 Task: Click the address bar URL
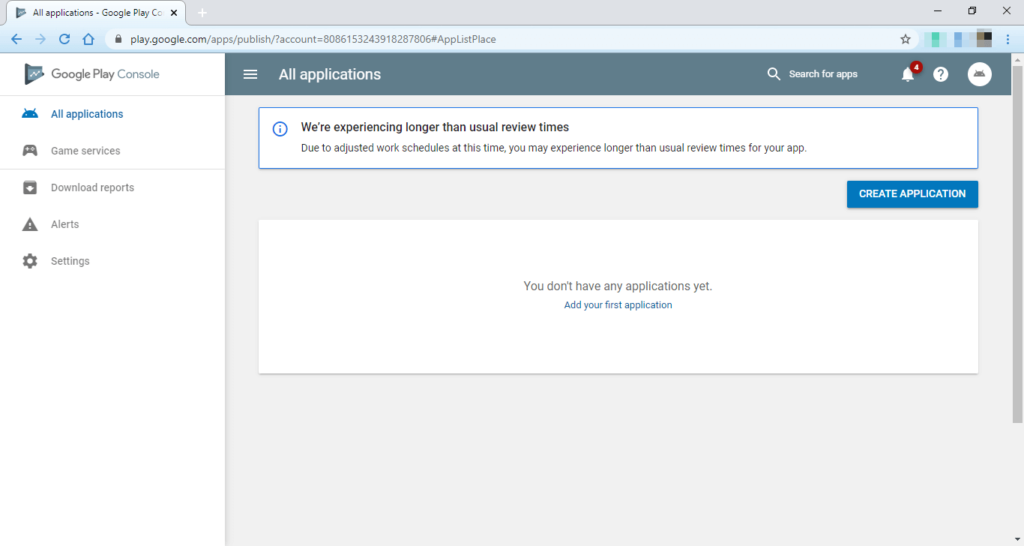coord(313,39)
